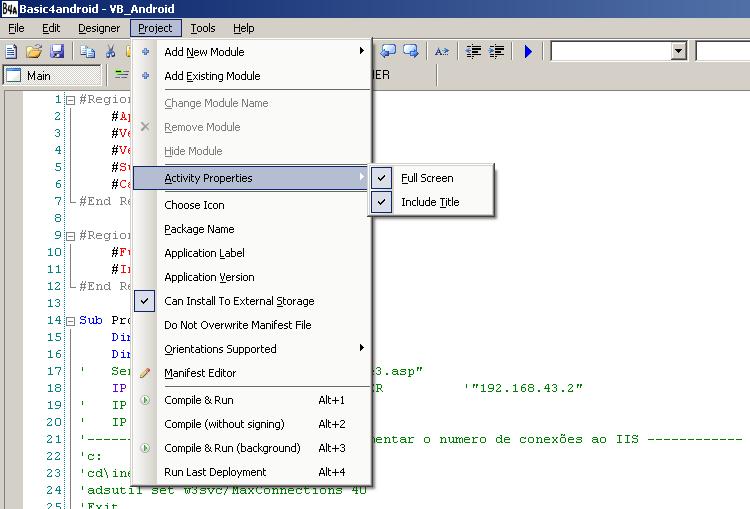Click the Open folder toolbar icon

coord(34,51)
